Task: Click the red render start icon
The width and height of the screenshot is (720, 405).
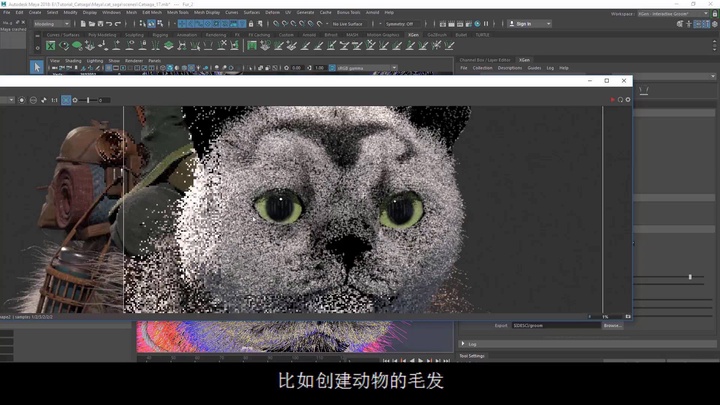Action: (x=611, y=100)
